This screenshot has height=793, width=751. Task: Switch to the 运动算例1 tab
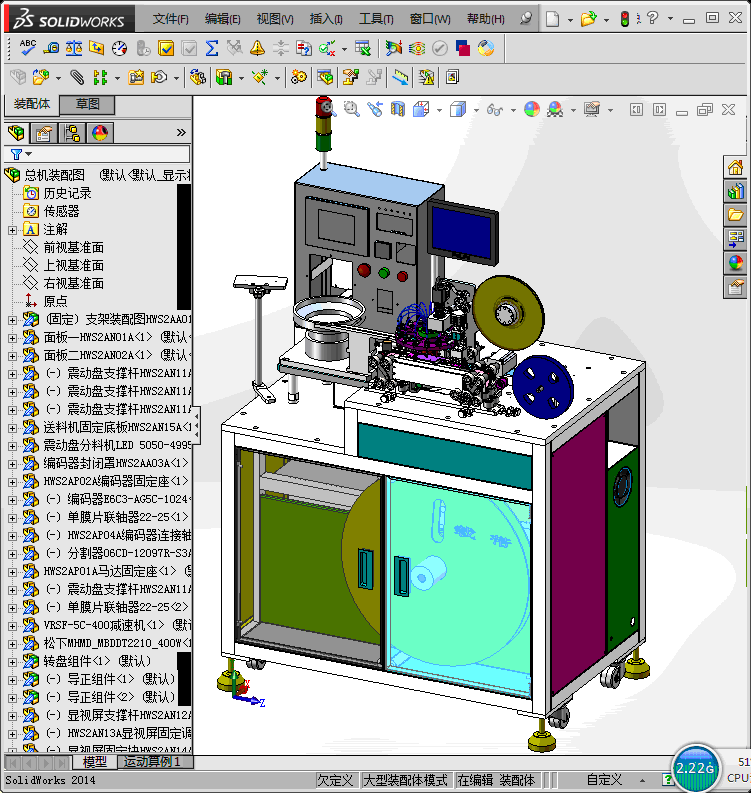tap(152, 762)
